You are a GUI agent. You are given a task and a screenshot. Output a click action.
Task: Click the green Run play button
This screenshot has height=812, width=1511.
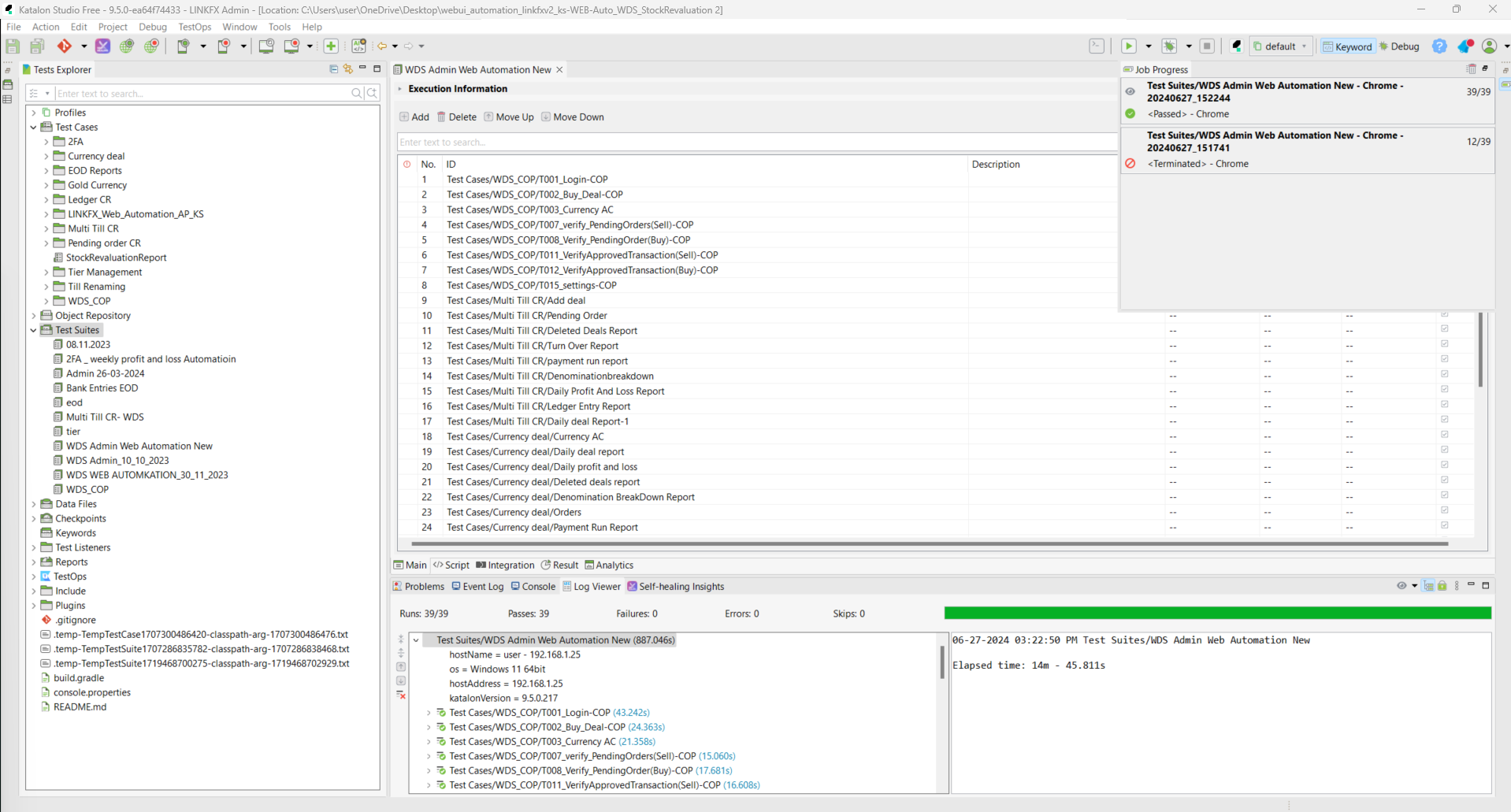click(1129, 46)
